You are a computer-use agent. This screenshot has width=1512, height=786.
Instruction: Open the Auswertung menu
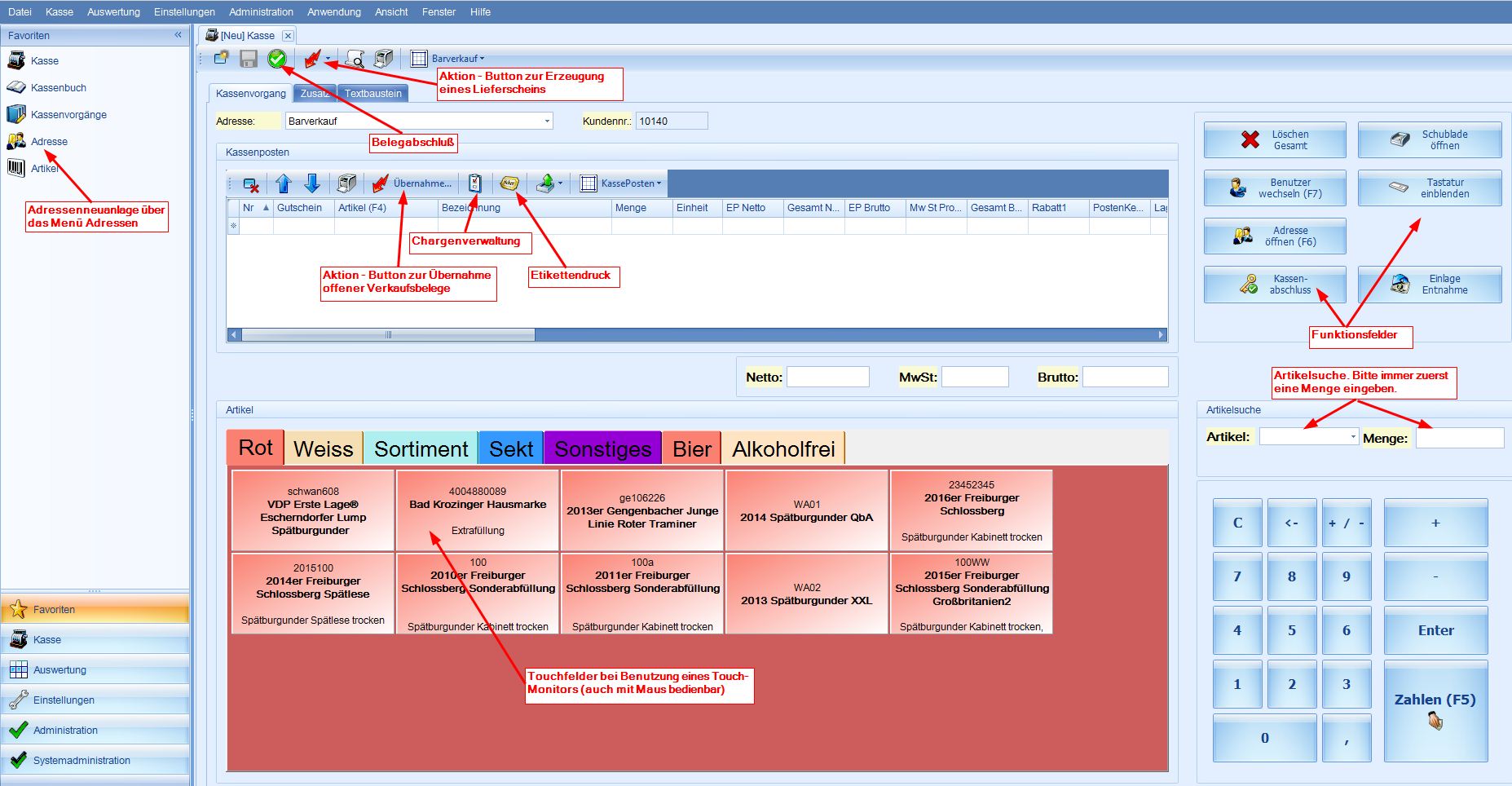point(113,11)
